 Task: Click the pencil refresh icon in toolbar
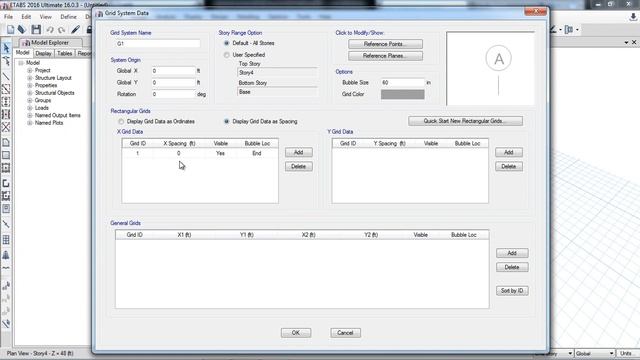click(76, 29)
